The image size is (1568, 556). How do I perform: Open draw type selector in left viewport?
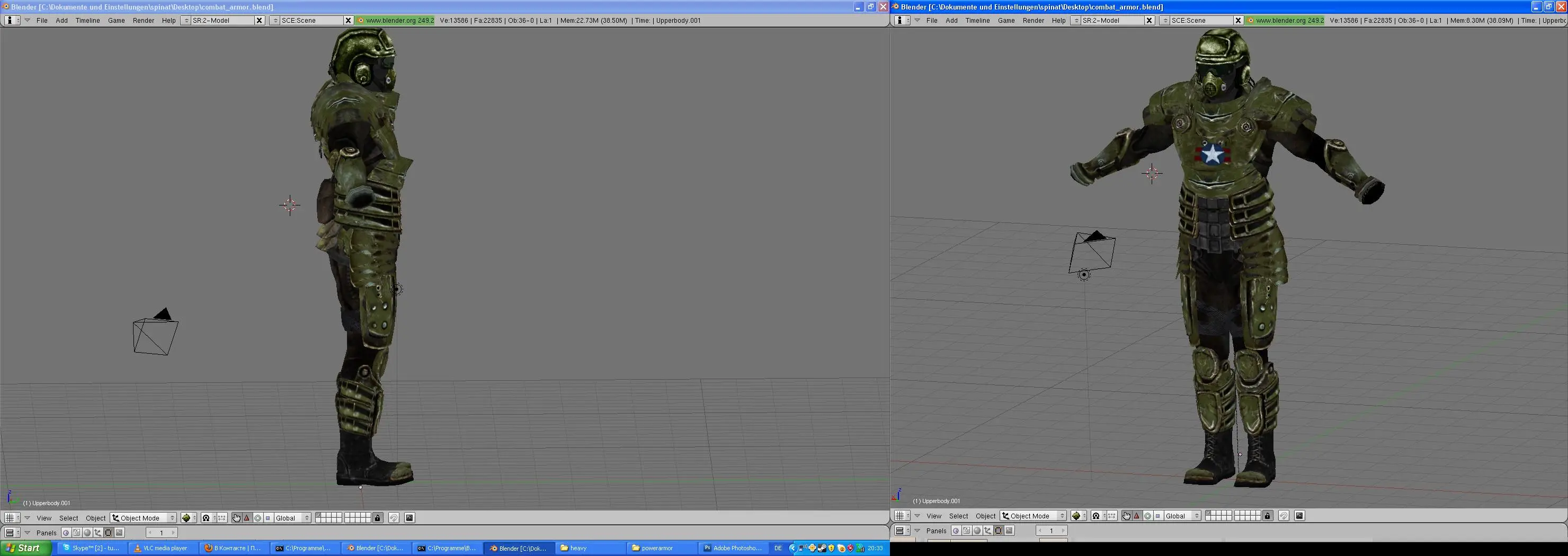tap(189, 518)
